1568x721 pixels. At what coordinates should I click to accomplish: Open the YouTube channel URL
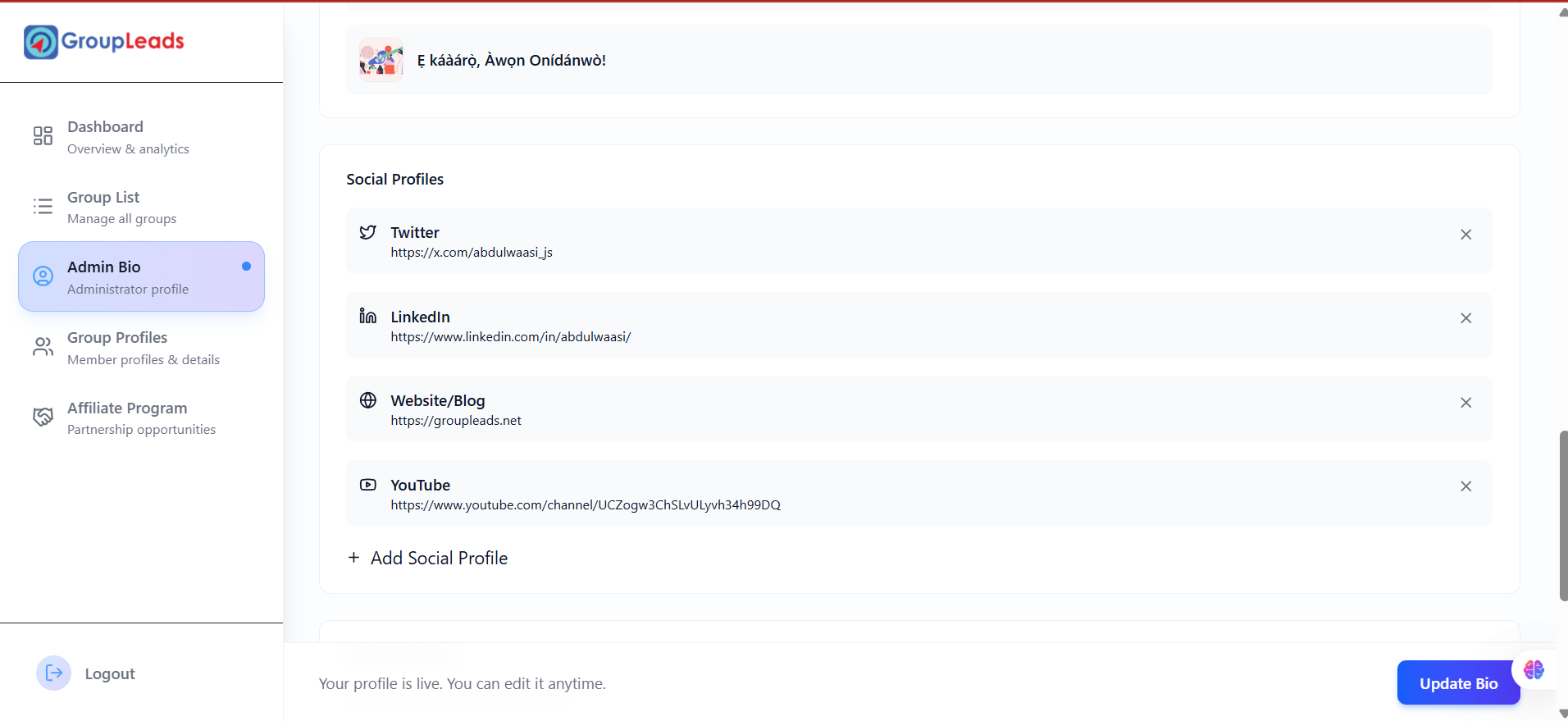586,505
